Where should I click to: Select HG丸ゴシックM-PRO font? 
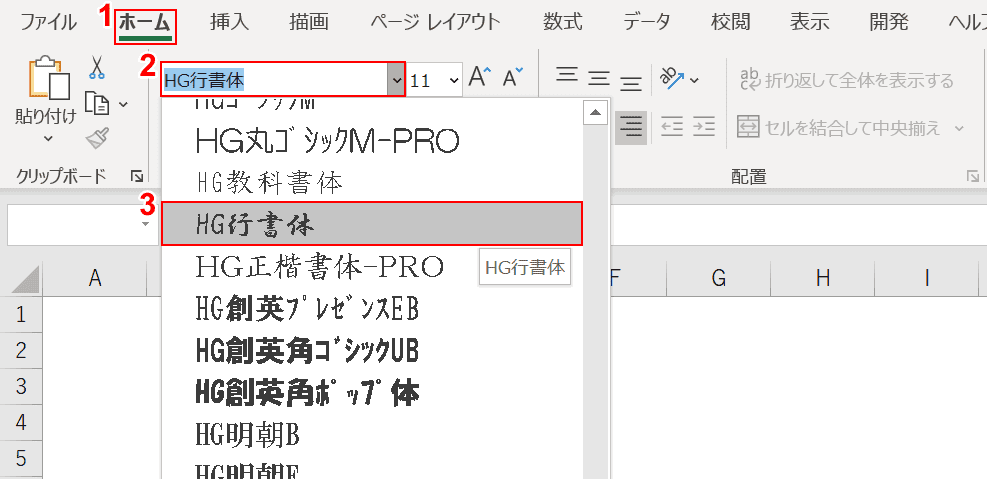coord(372,142)
